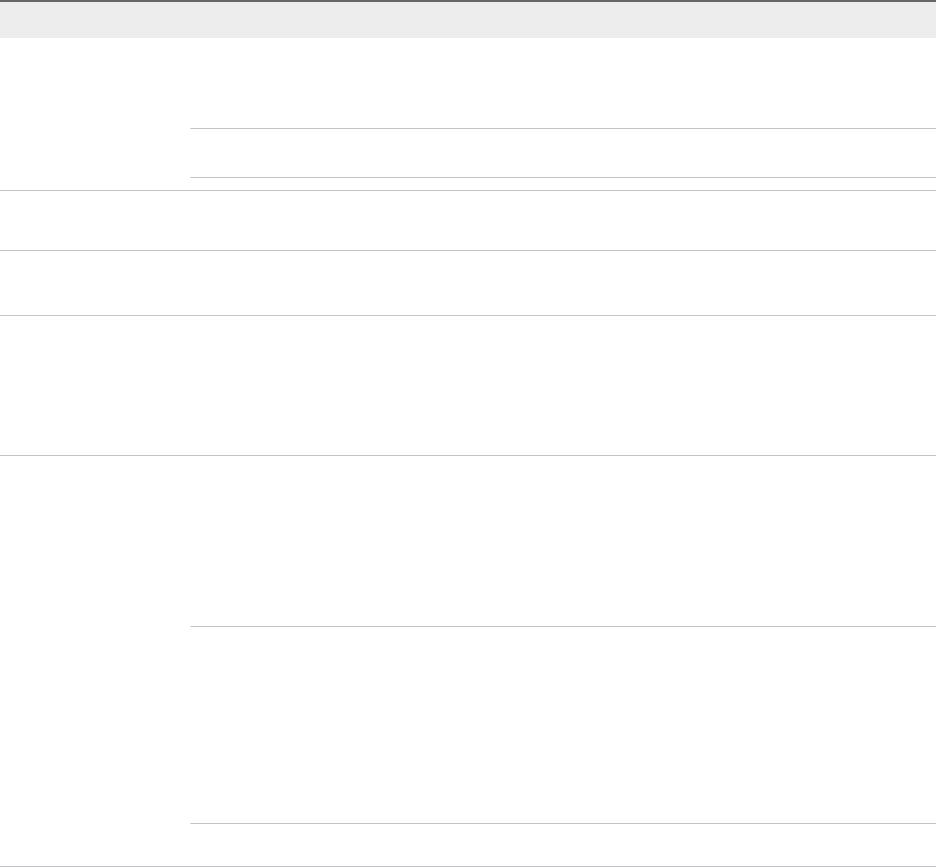Image resolution: width=936 pixels, height=867 pixels.
Task: Click the left cell of the third table row
Action: [x=94, y=283]
